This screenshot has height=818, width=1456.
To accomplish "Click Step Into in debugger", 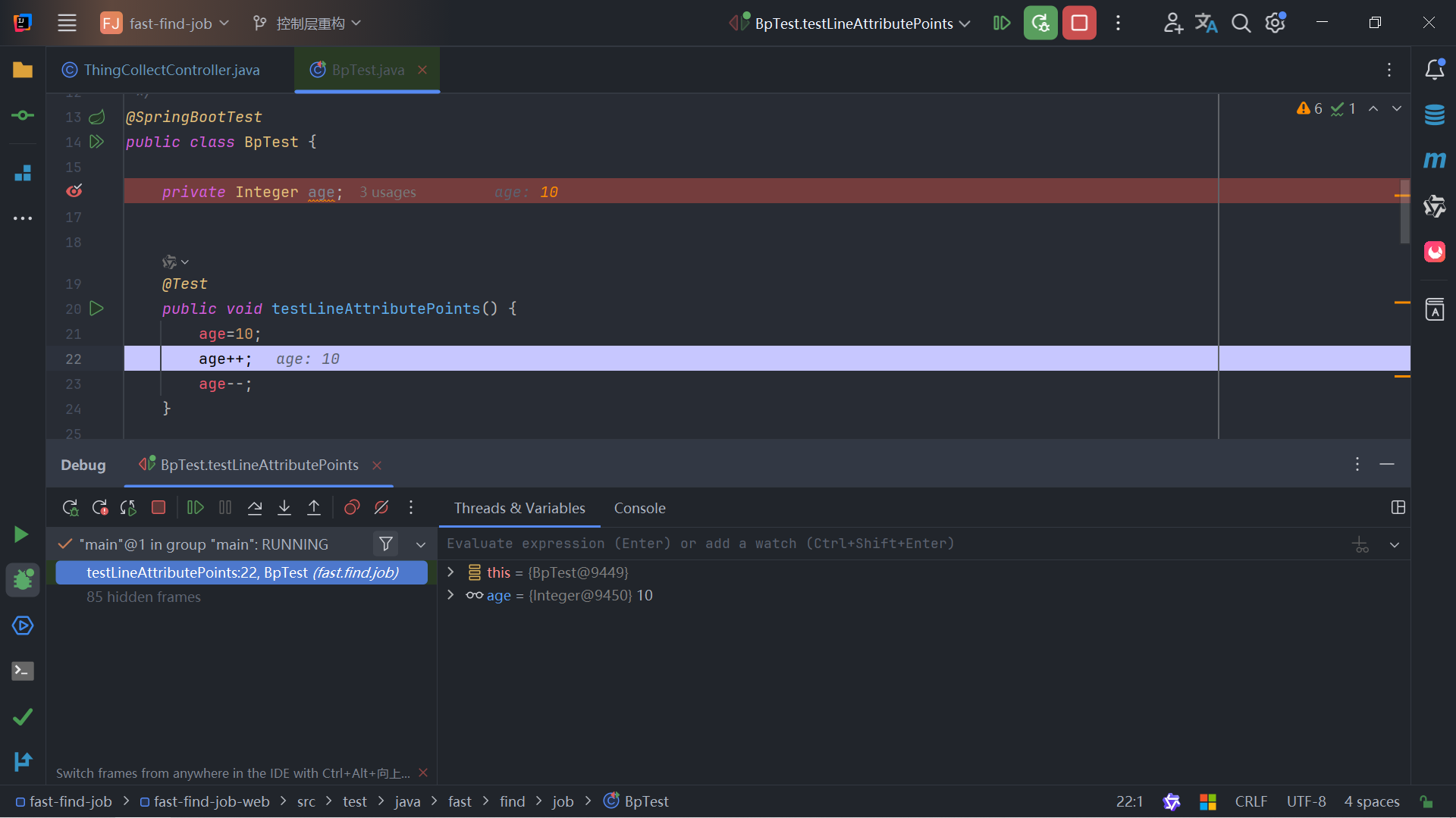I will pyautogui.click(x=284, y=508).
